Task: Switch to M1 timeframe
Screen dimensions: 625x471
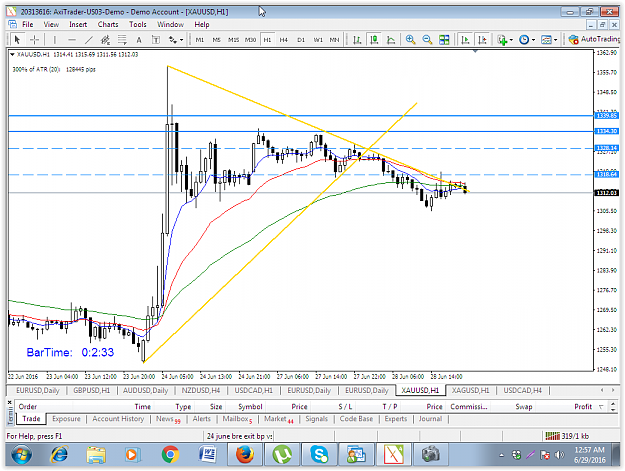Action: [199, 39]
